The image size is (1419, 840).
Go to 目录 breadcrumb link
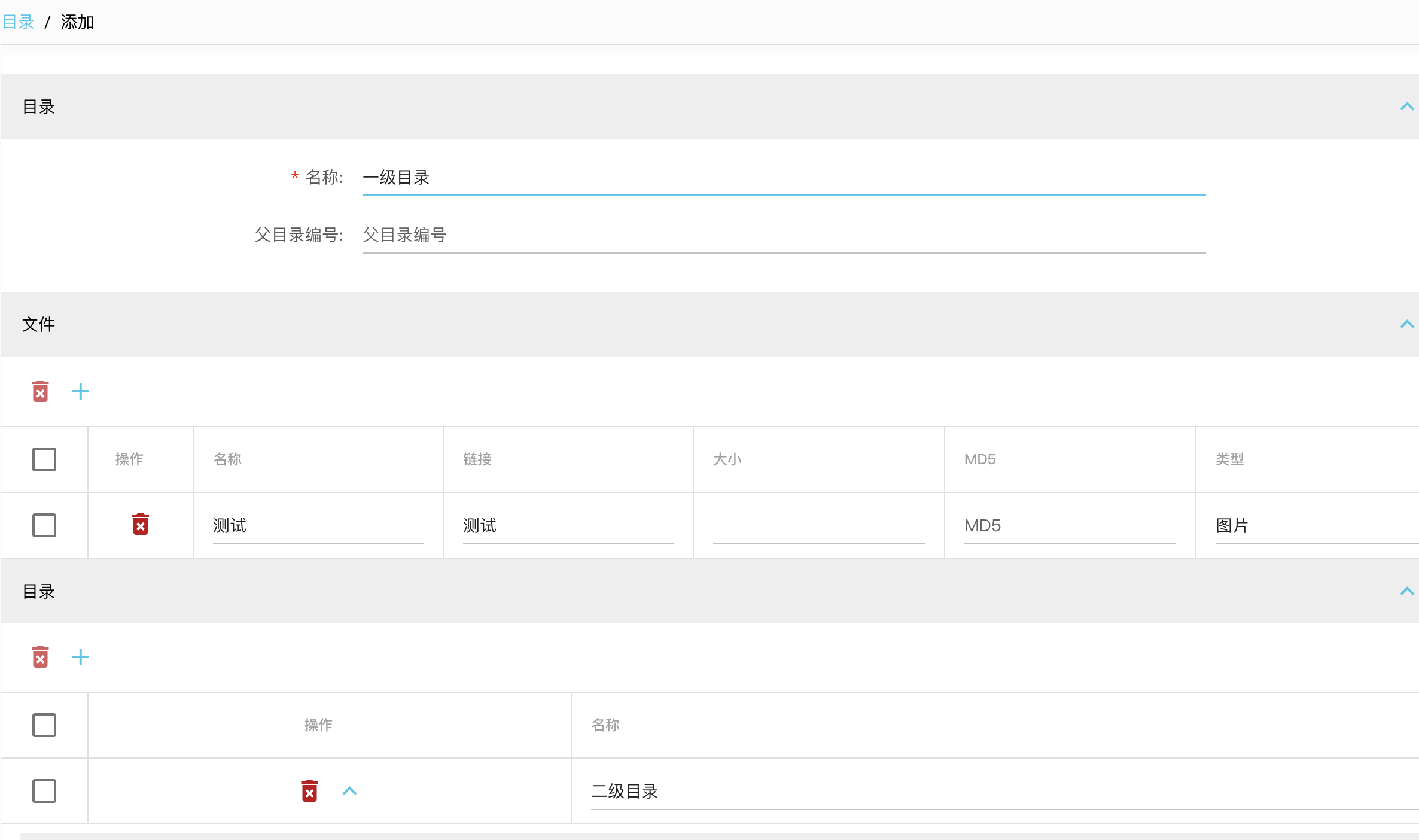[19, 22]
